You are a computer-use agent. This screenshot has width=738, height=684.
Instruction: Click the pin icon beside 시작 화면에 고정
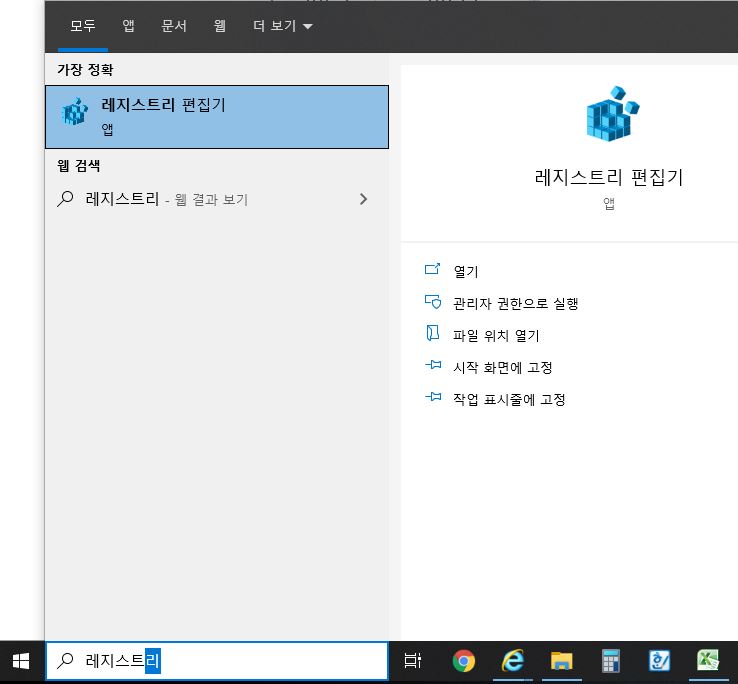tap(433, 365)
